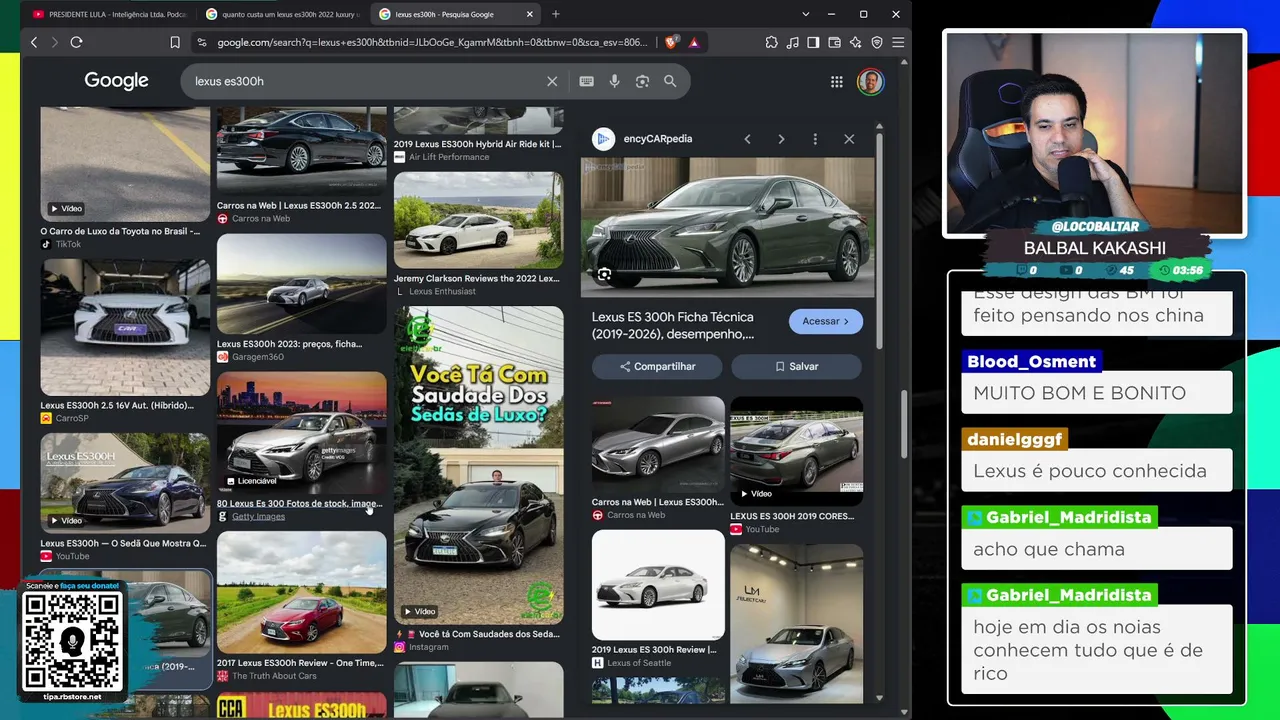
Task: Close the encyCARpedia image preview panel
Action: click(x=849, y=139)
